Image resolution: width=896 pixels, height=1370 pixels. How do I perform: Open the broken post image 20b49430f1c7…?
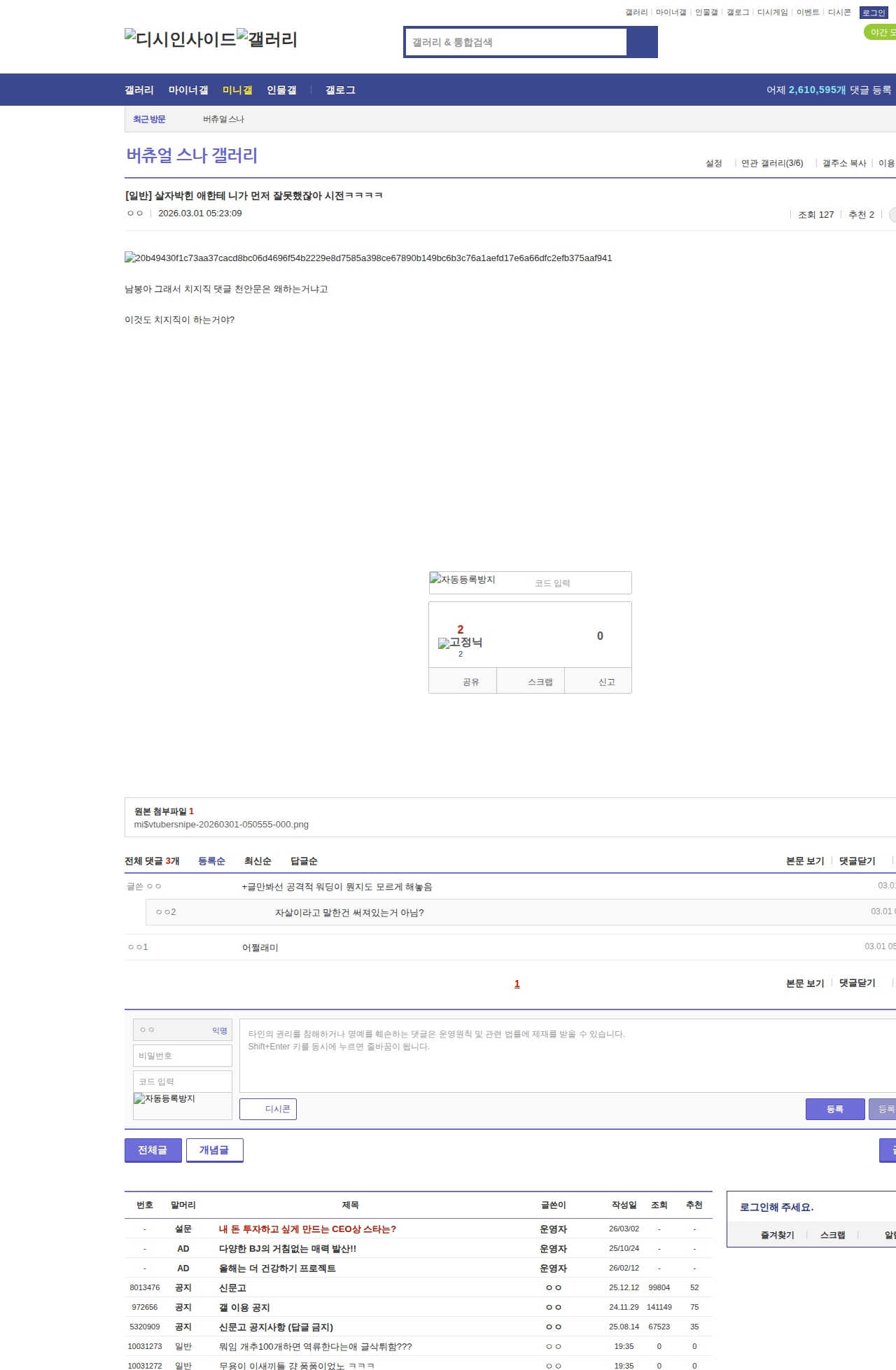(x=368, y=258)
